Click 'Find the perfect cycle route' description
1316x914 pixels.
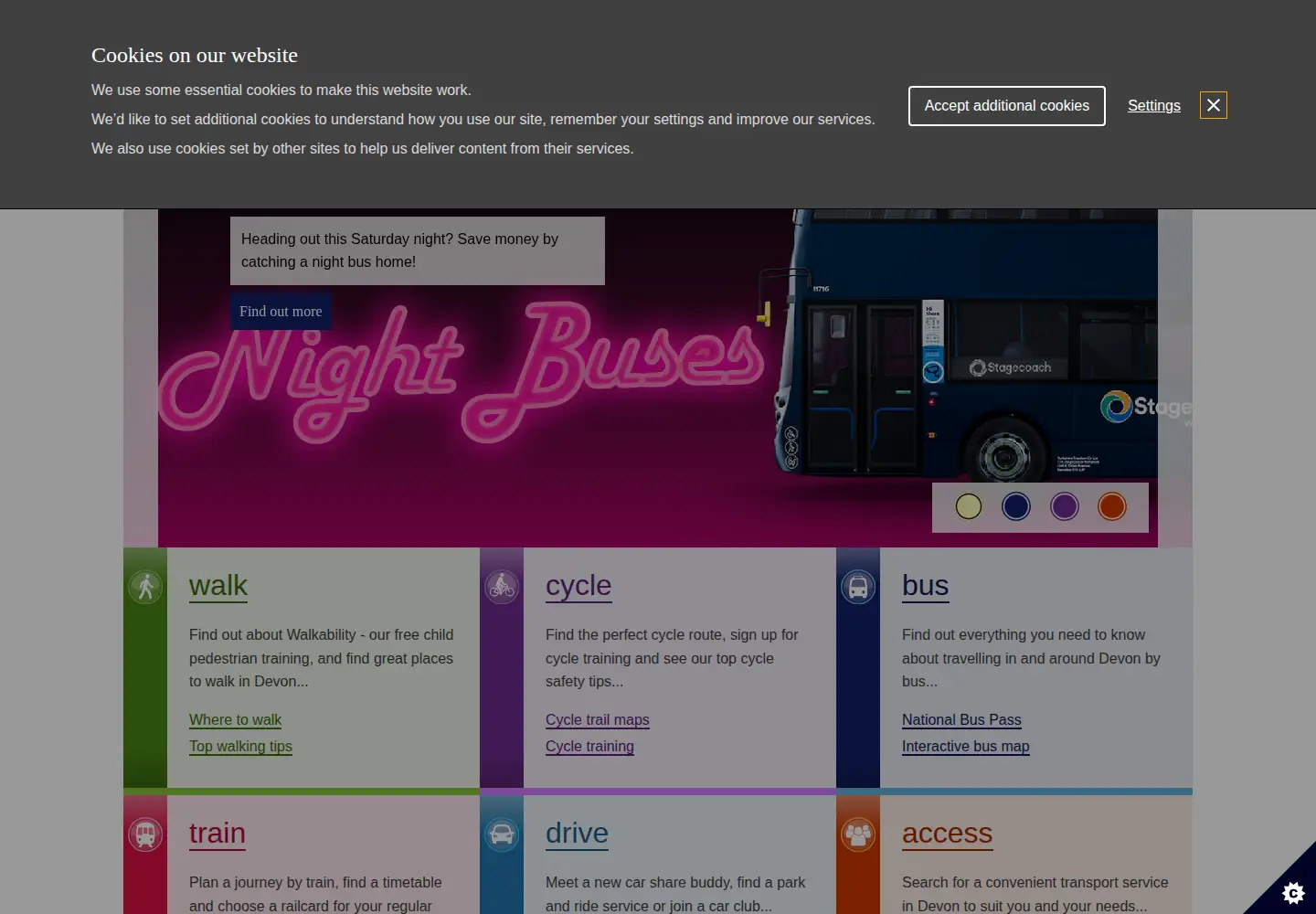tap(672, 658)
